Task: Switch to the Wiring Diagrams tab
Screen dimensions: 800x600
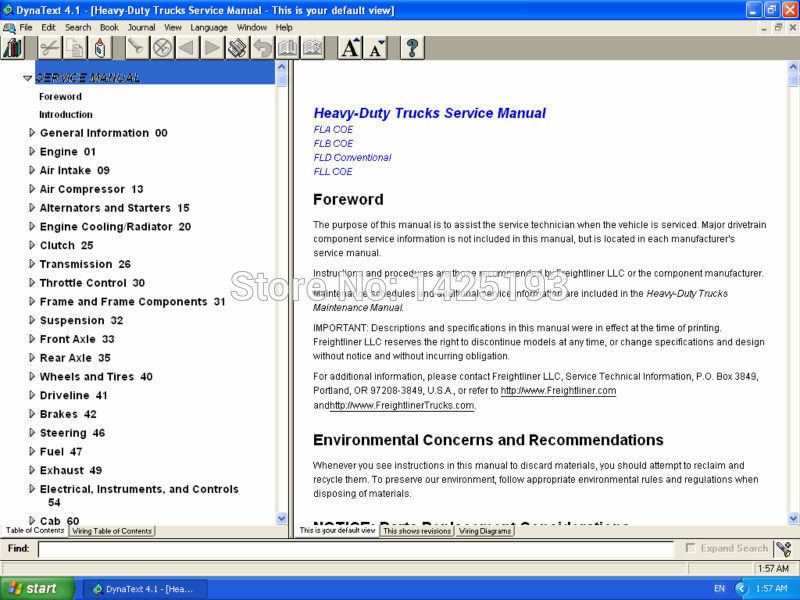Action: pyautogui.click(x=485, y=531)
